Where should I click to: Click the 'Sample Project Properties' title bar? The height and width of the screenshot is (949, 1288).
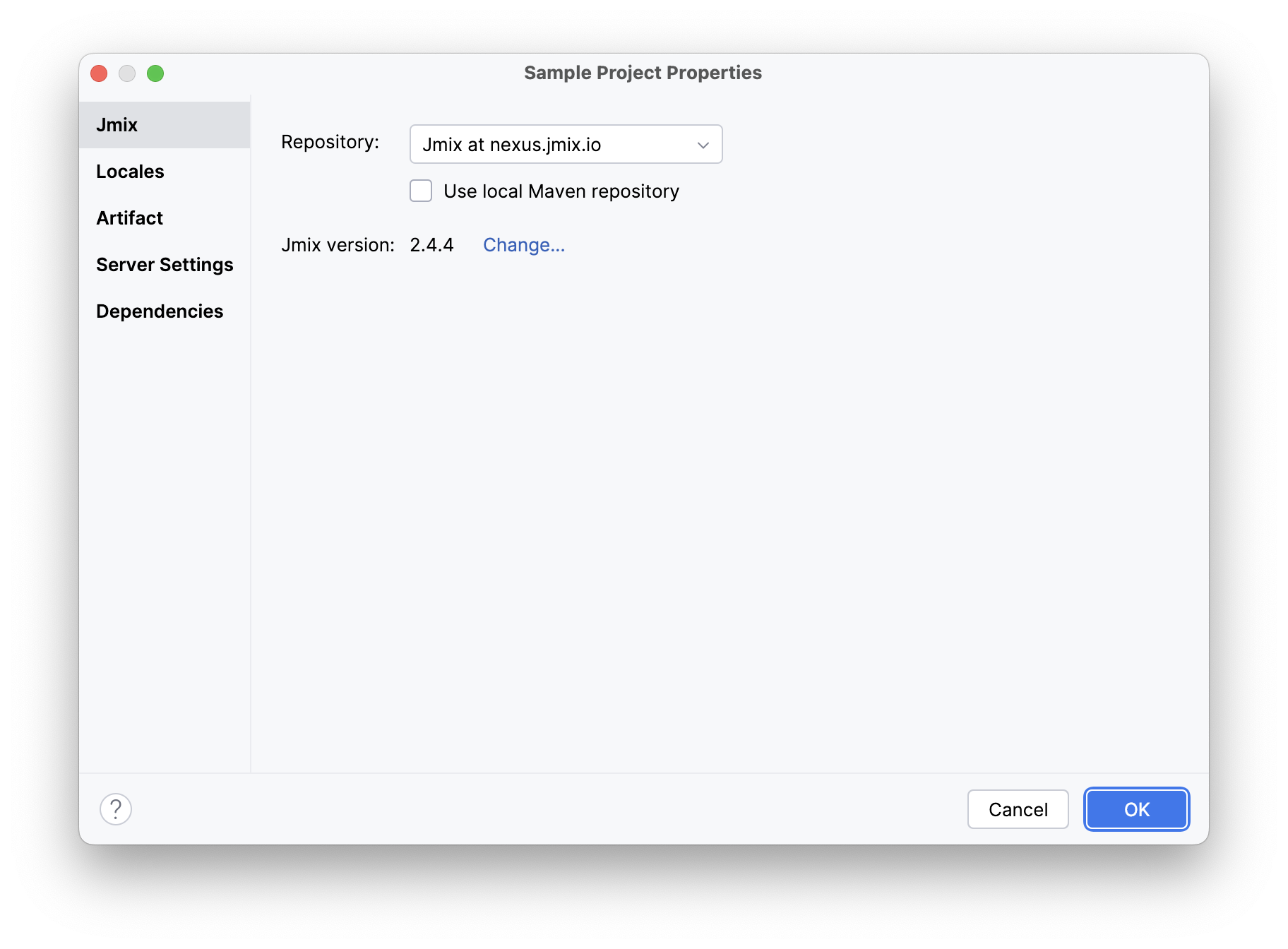point(643,73)
